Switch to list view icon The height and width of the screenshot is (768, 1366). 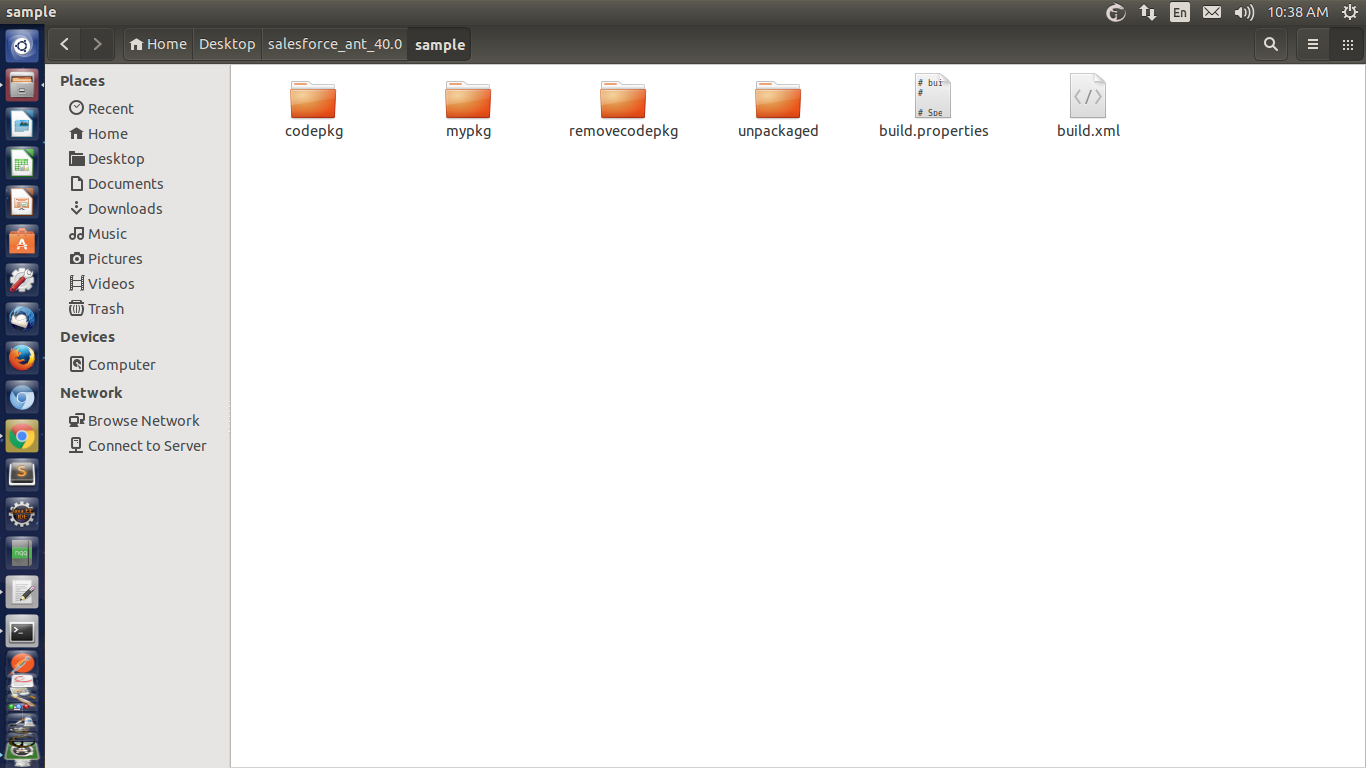tap(1313, 44)
